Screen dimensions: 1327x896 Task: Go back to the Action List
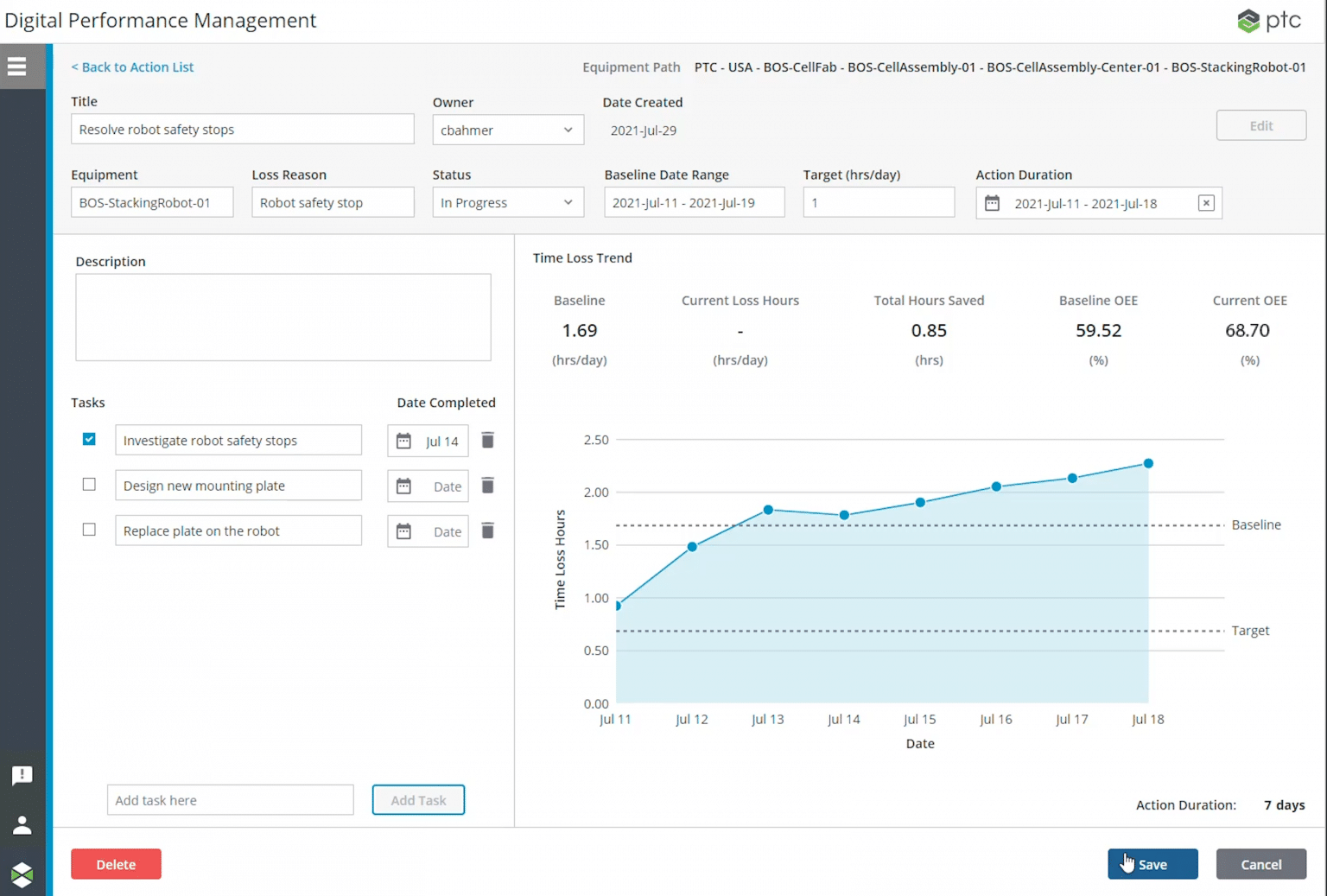(x=132, y=67)
